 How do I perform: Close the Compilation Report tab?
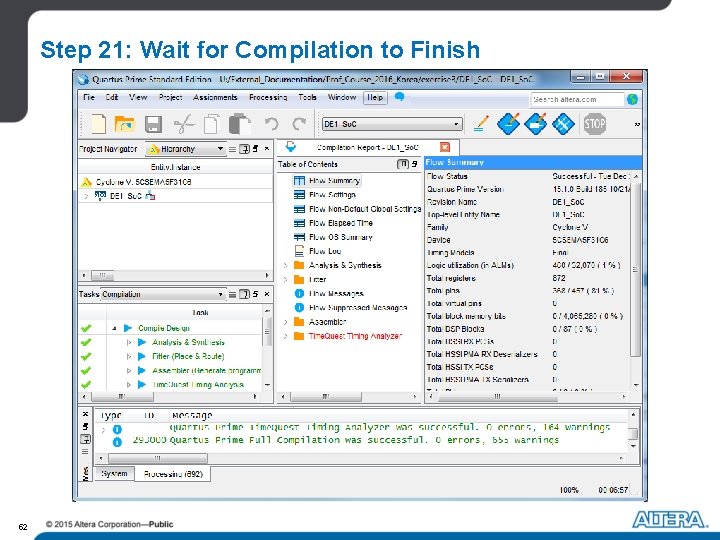pos(444,147)
